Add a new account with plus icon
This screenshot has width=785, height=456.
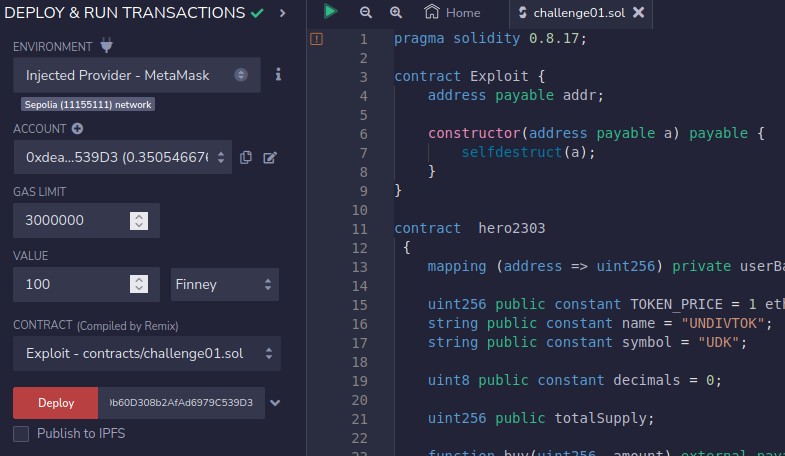click(x=77, y=129)
